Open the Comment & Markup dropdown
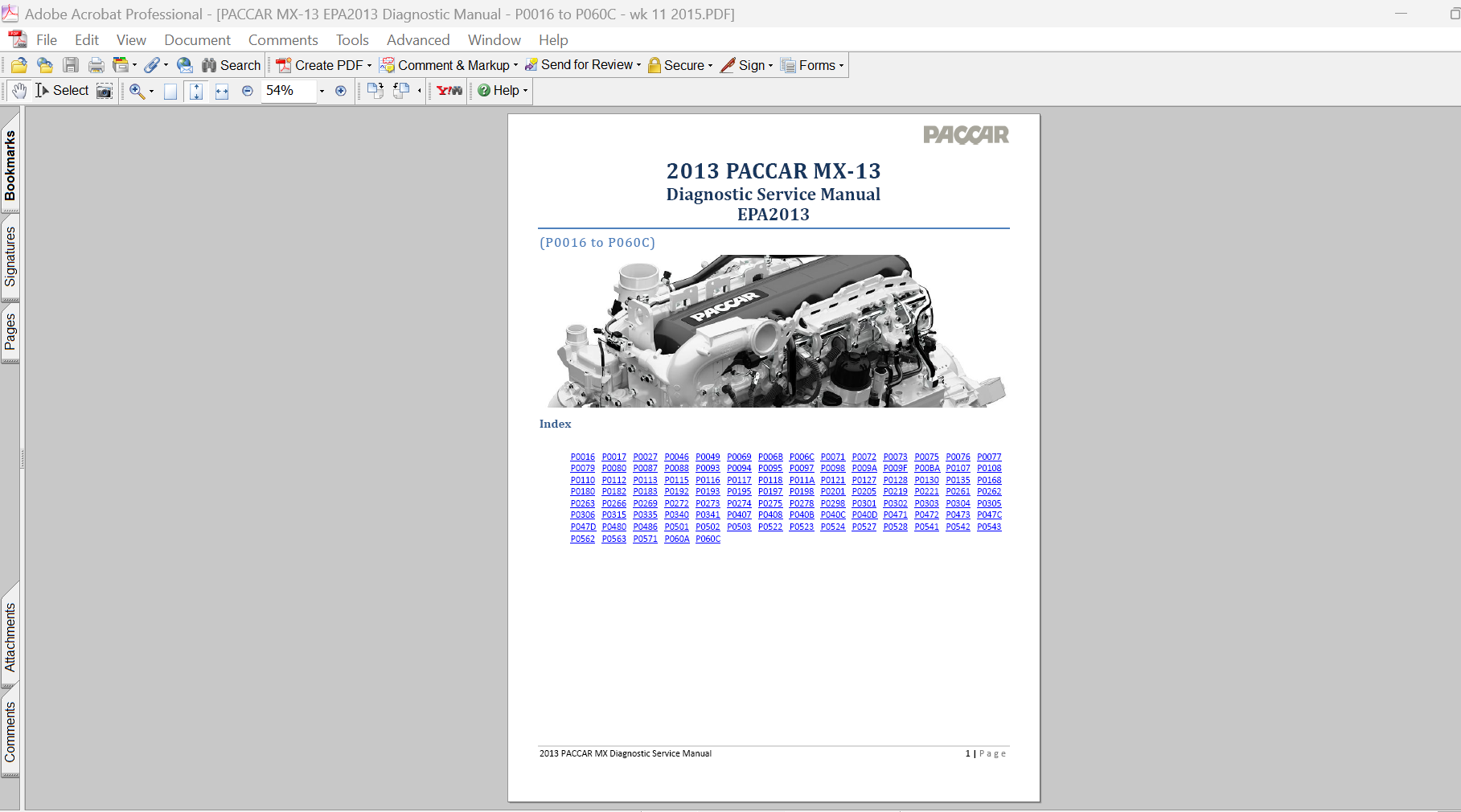The width and height of the screenshot is (1461, 812). 449,65
